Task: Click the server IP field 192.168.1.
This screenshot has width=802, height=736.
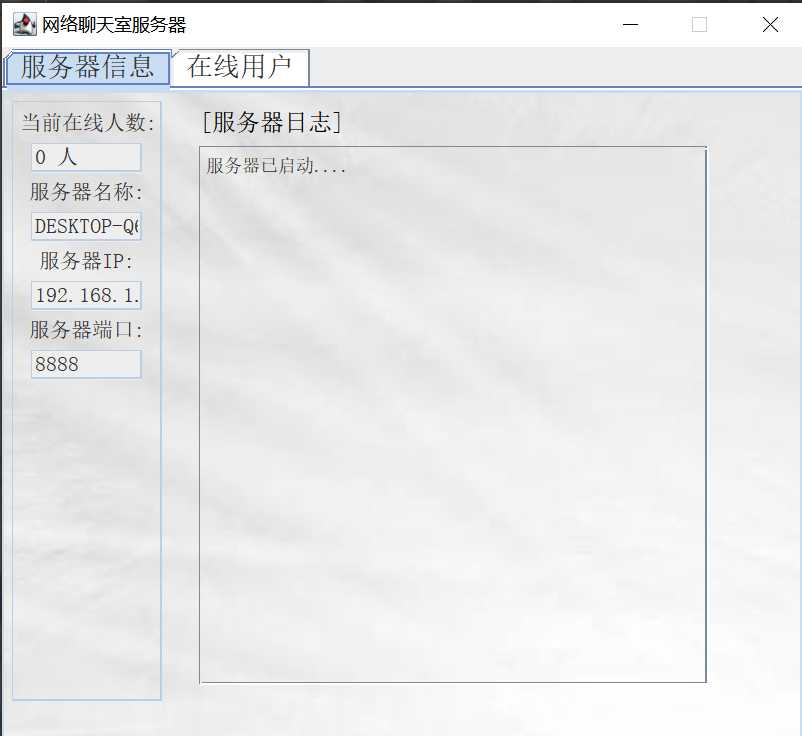Action: point(86,295)
